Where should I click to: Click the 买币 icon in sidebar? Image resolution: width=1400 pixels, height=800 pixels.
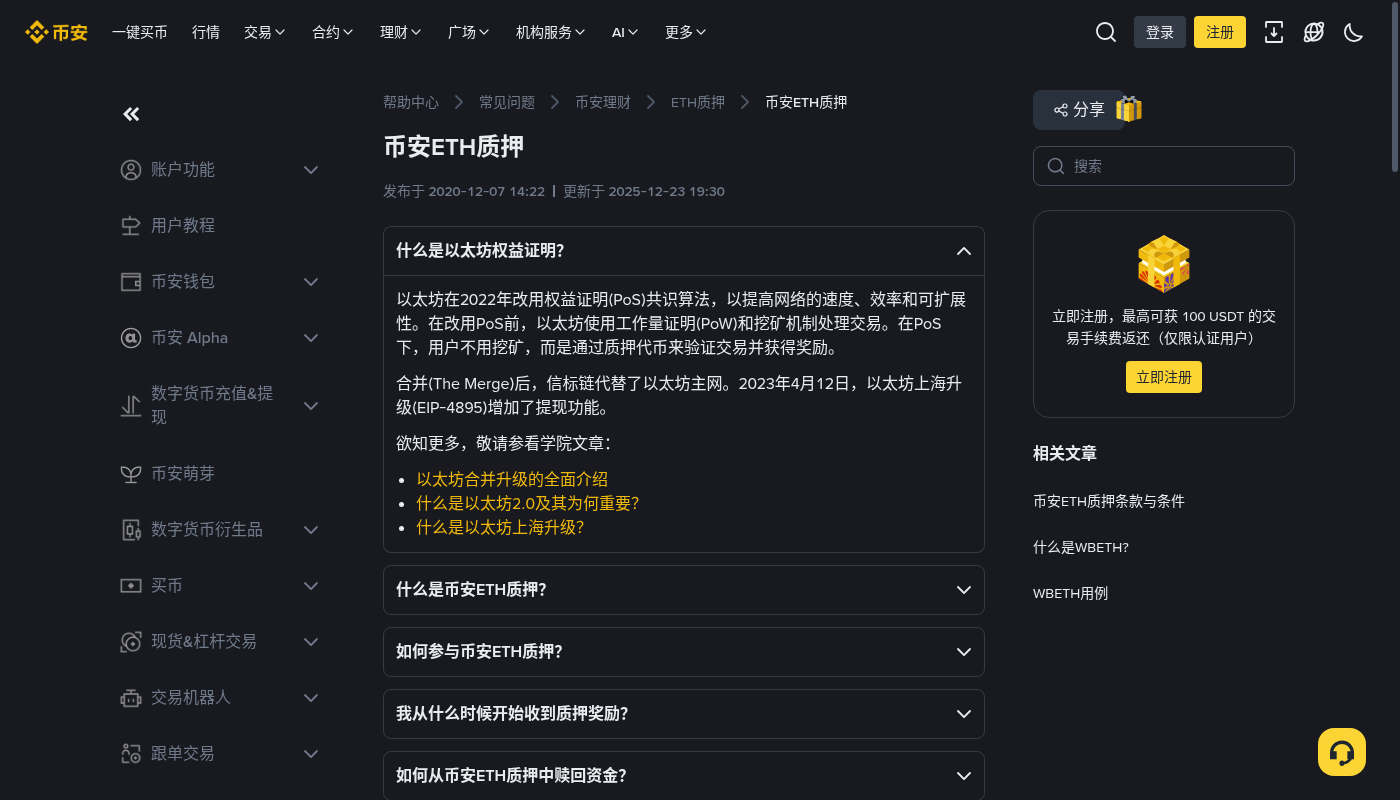[131, 586]
